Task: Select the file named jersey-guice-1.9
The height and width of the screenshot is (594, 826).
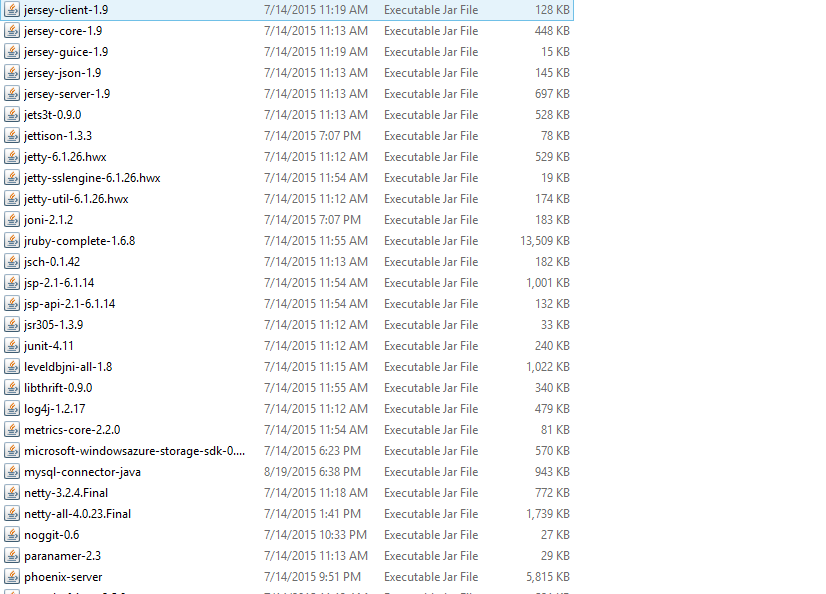Action: pyautogui.click(x=66, y=52)
